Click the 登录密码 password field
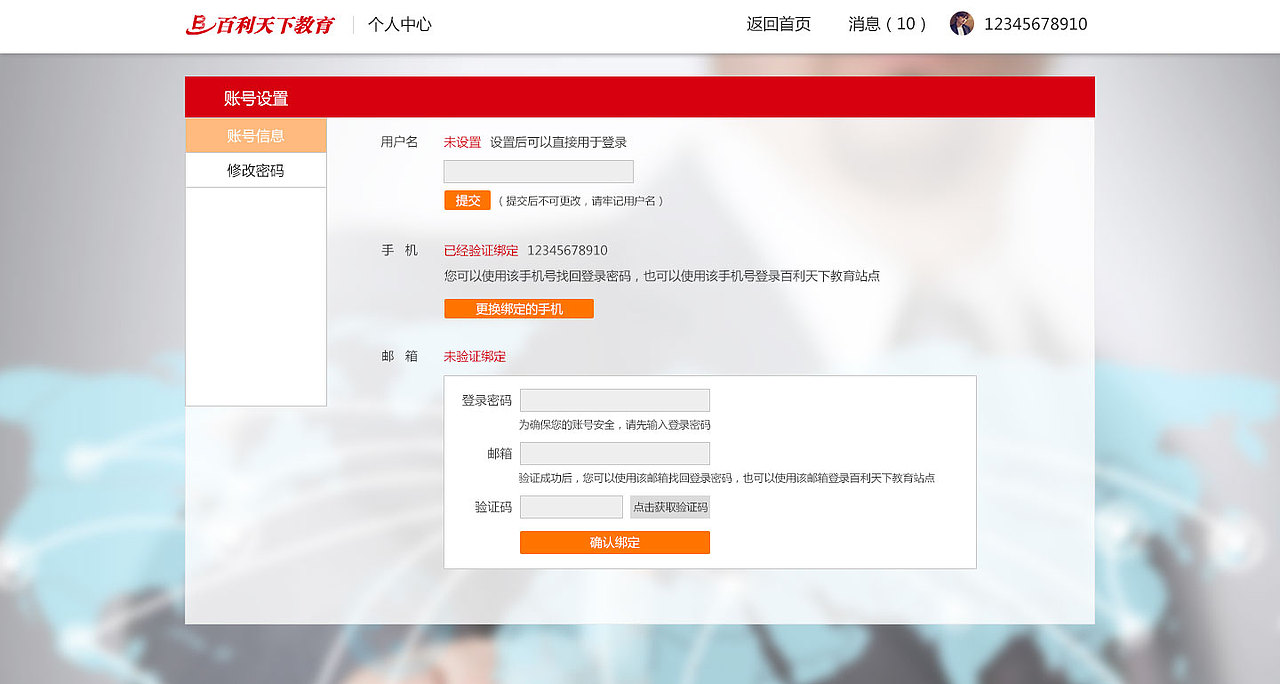Screen dimensions: 1280x684 (615, 399)
